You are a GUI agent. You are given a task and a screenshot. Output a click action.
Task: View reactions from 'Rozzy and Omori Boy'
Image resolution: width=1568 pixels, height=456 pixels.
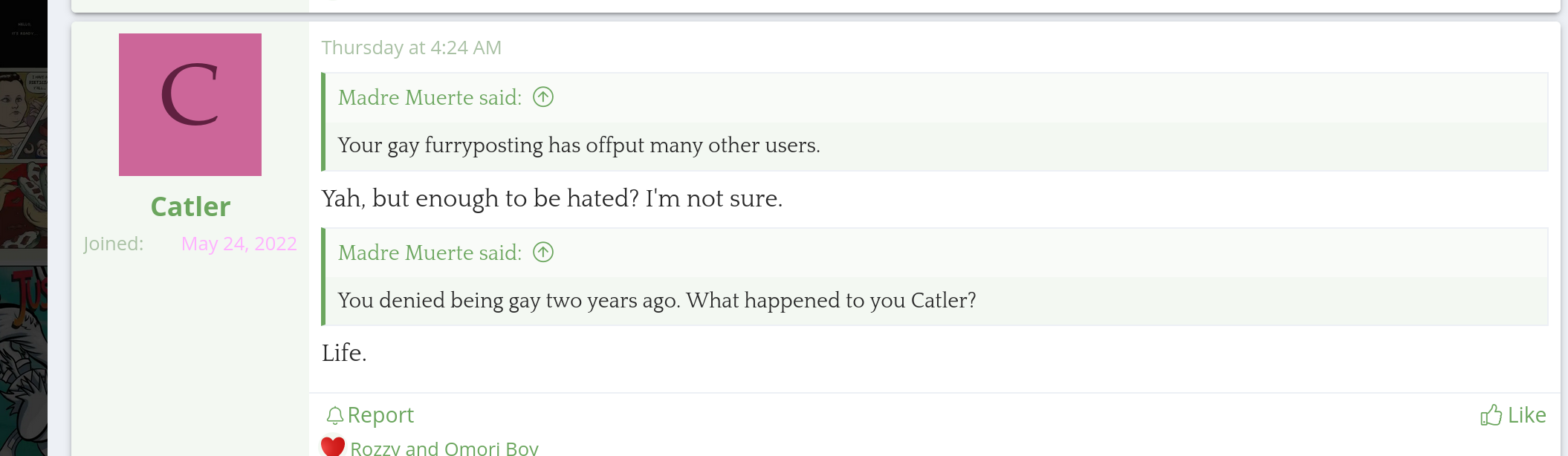[x=444, y=449]
